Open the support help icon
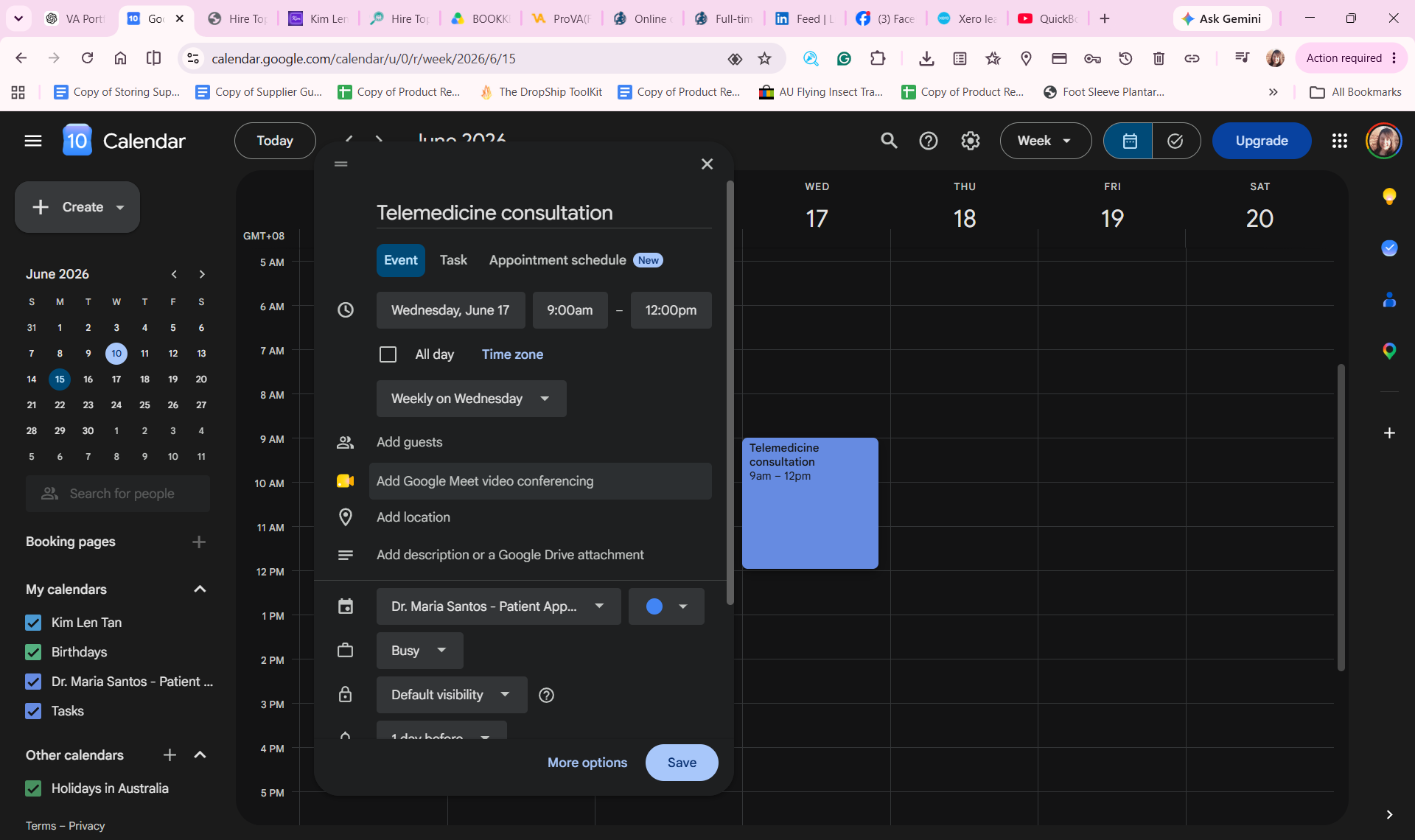This screenshot has height=840, width=1415. click(929, 141)
